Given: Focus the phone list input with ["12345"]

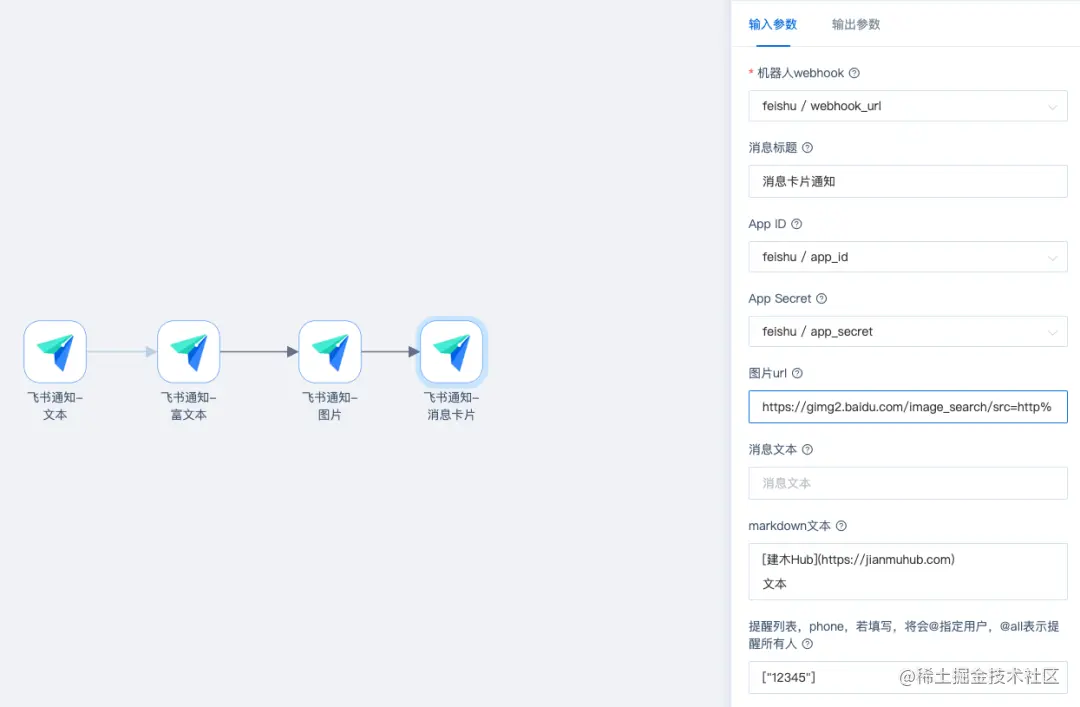Looking at the screenshot, I should tap(908, 677).
